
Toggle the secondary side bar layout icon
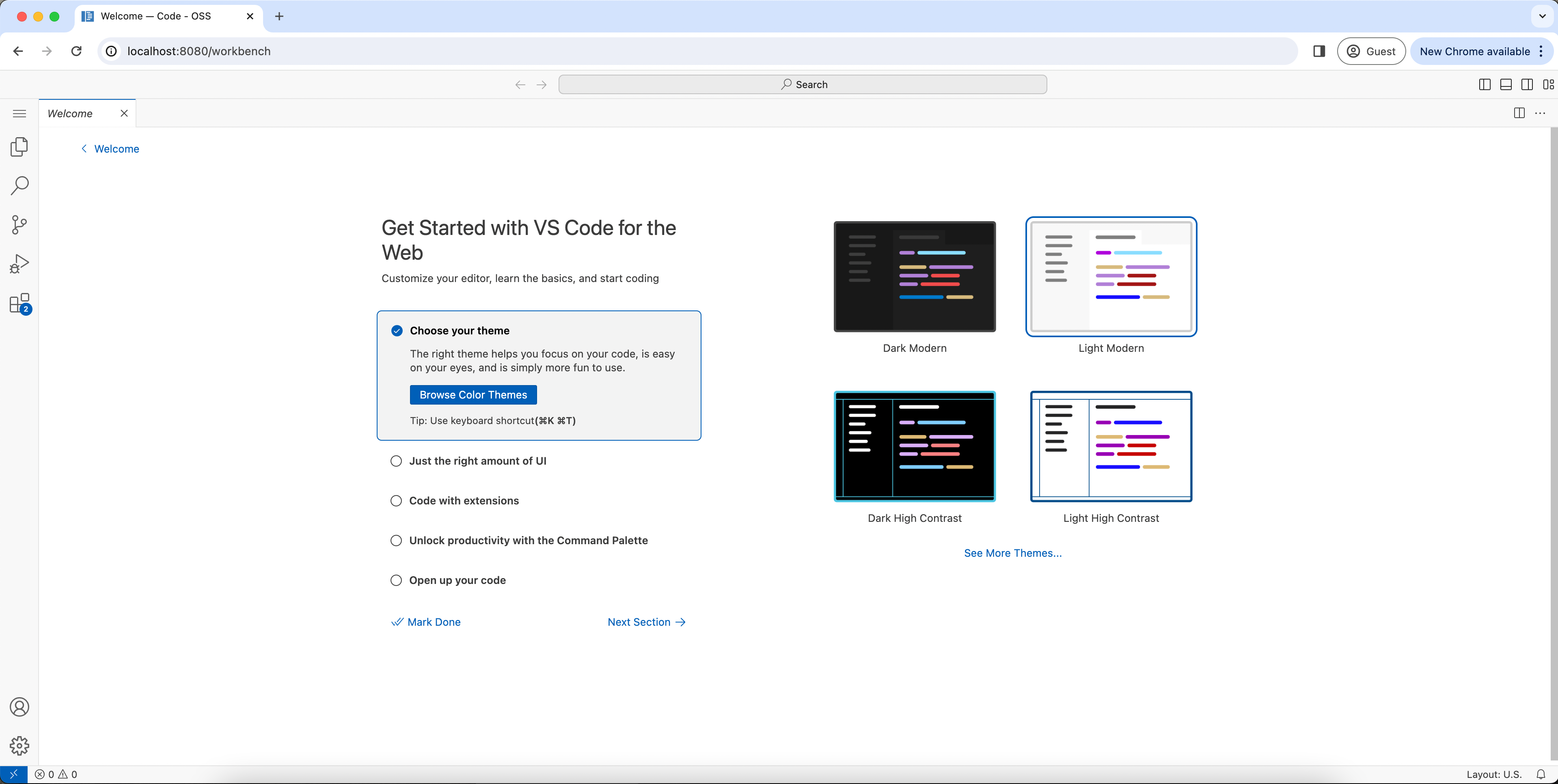1527,85
